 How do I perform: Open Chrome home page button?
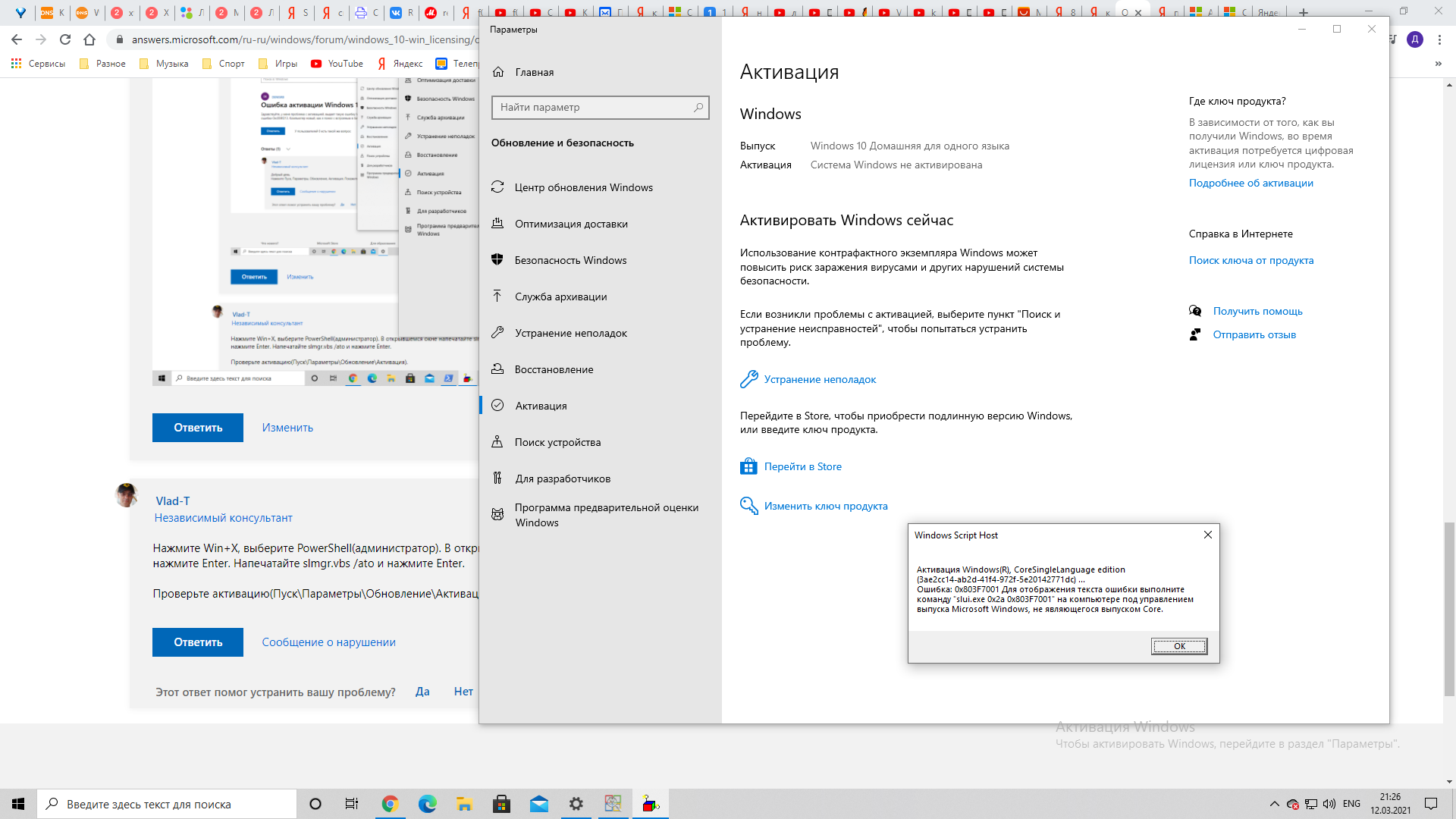click(89, 39)
